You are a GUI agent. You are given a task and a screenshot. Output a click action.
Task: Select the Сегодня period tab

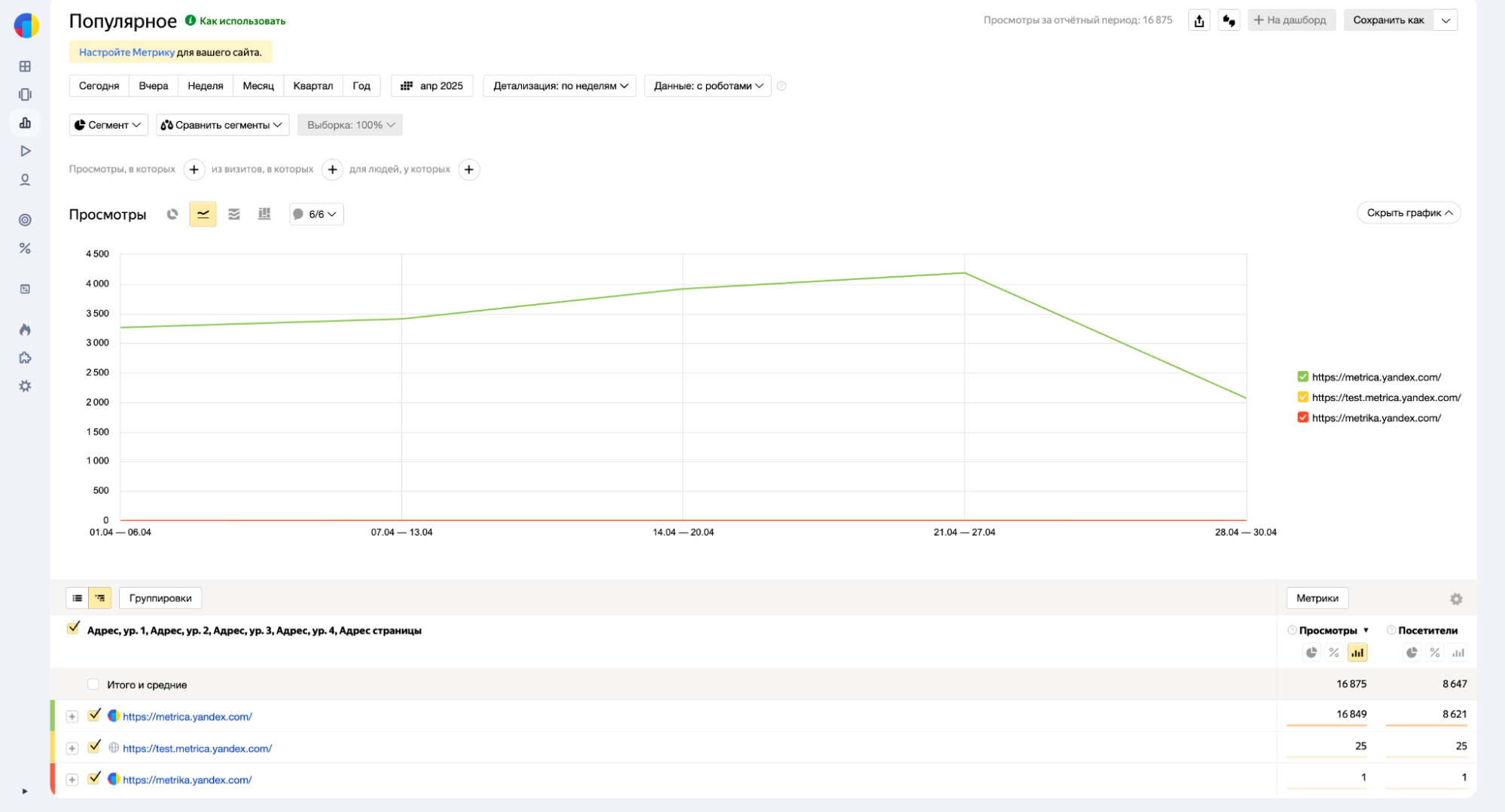[x=99, y=86]
